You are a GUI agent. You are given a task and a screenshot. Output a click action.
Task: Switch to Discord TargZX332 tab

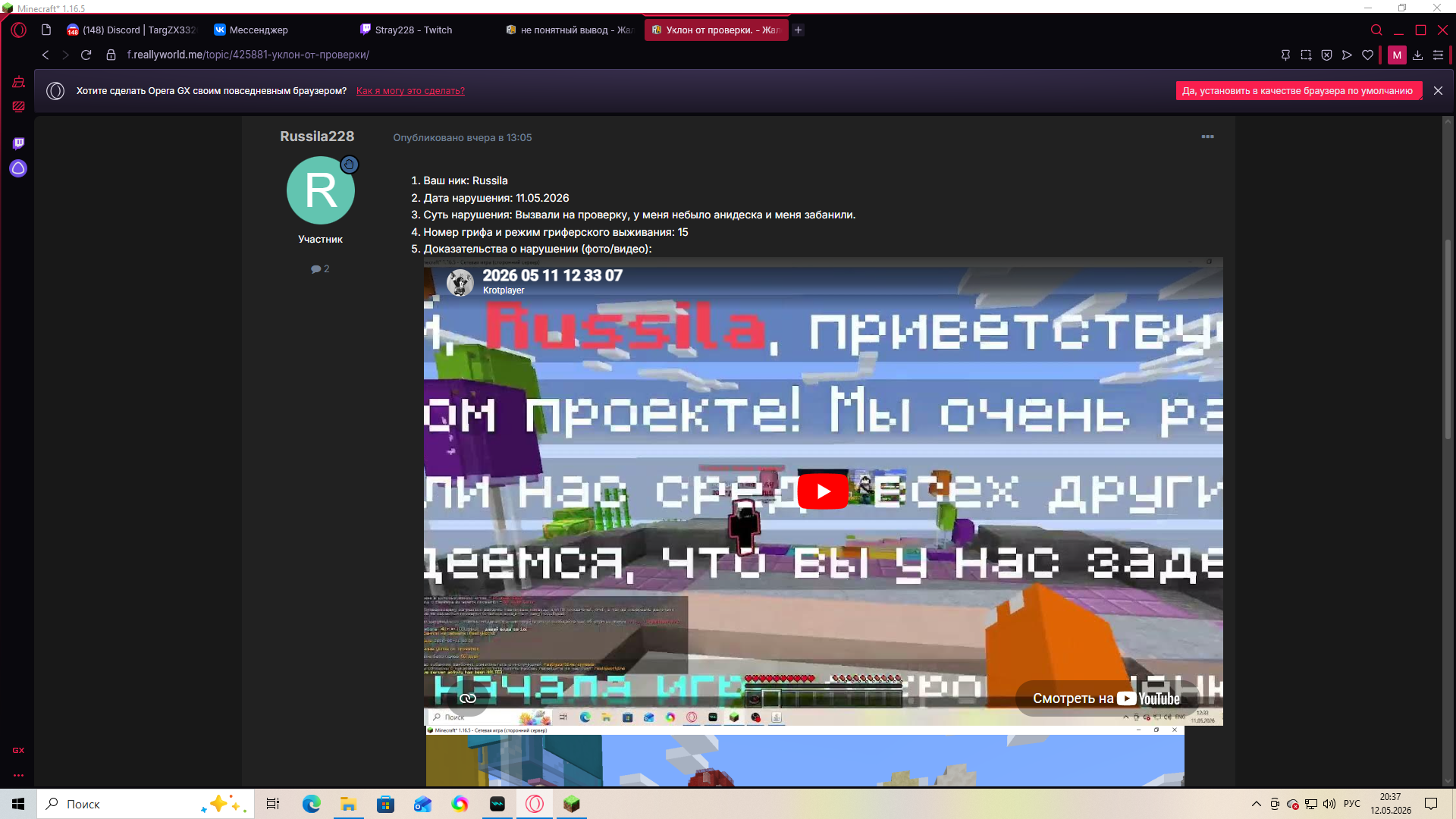[130, 30]
